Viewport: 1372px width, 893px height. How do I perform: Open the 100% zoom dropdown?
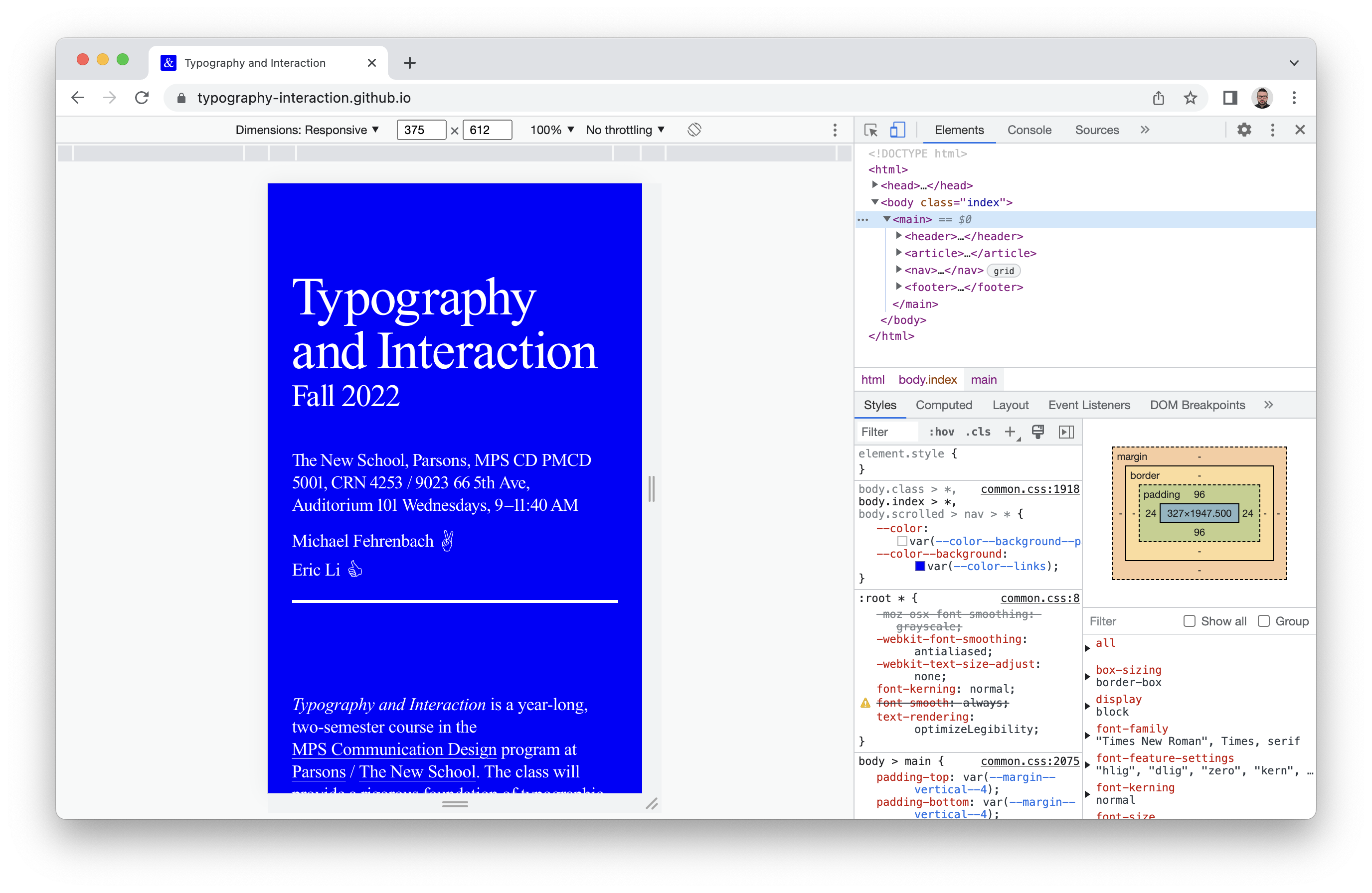tap(552, 130)
